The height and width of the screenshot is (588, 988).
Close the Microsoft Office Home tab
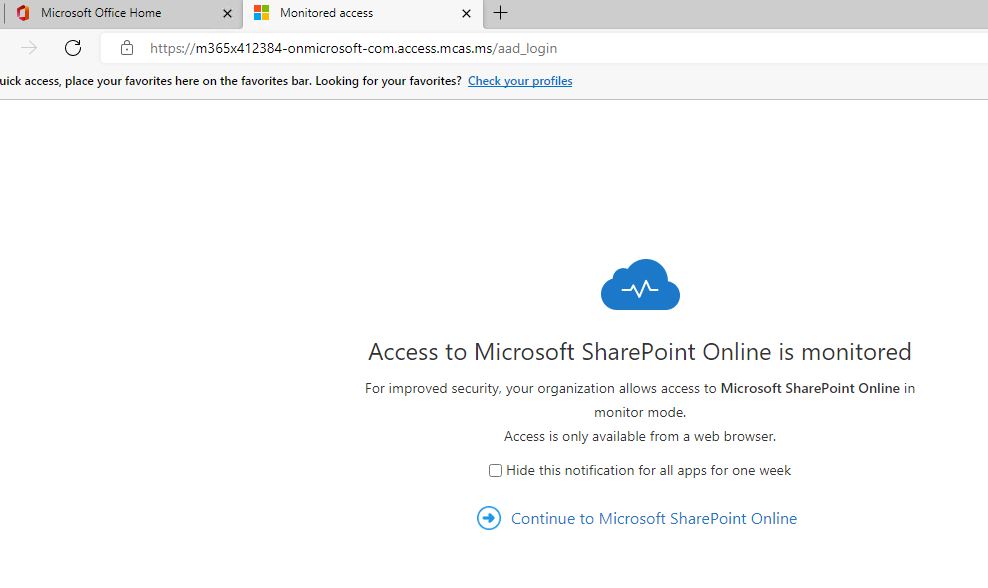tap(227, 14)
